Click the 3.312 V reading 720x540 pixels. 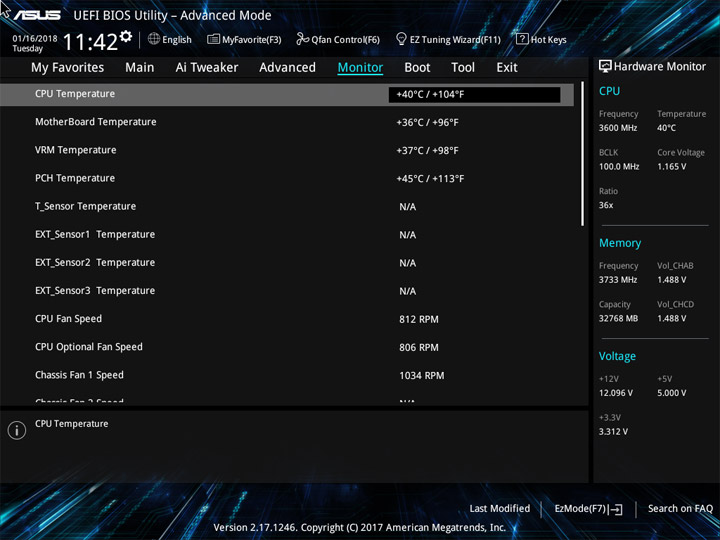[x=613, y=432]
